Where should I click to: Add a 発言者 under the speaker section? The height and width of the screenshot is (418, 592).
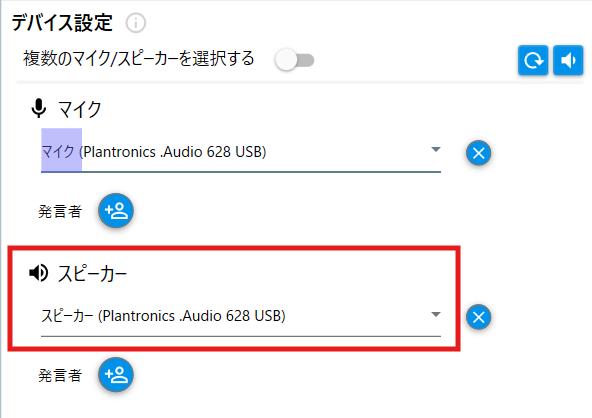[x=116, y=375]
